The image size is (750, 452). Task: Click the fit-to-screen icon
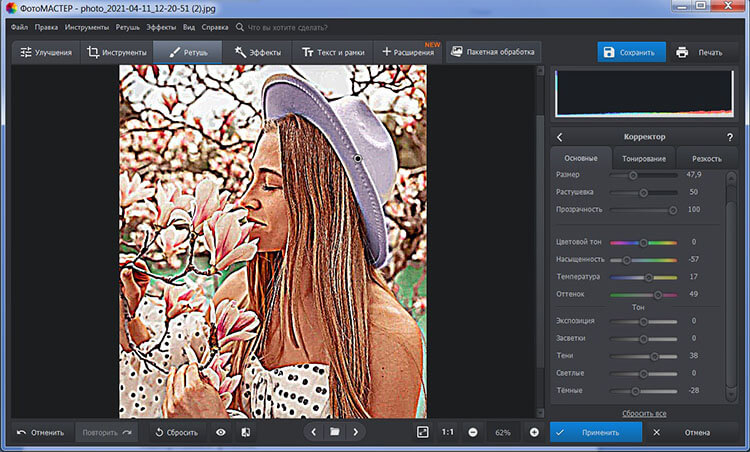tap(422, 432)
